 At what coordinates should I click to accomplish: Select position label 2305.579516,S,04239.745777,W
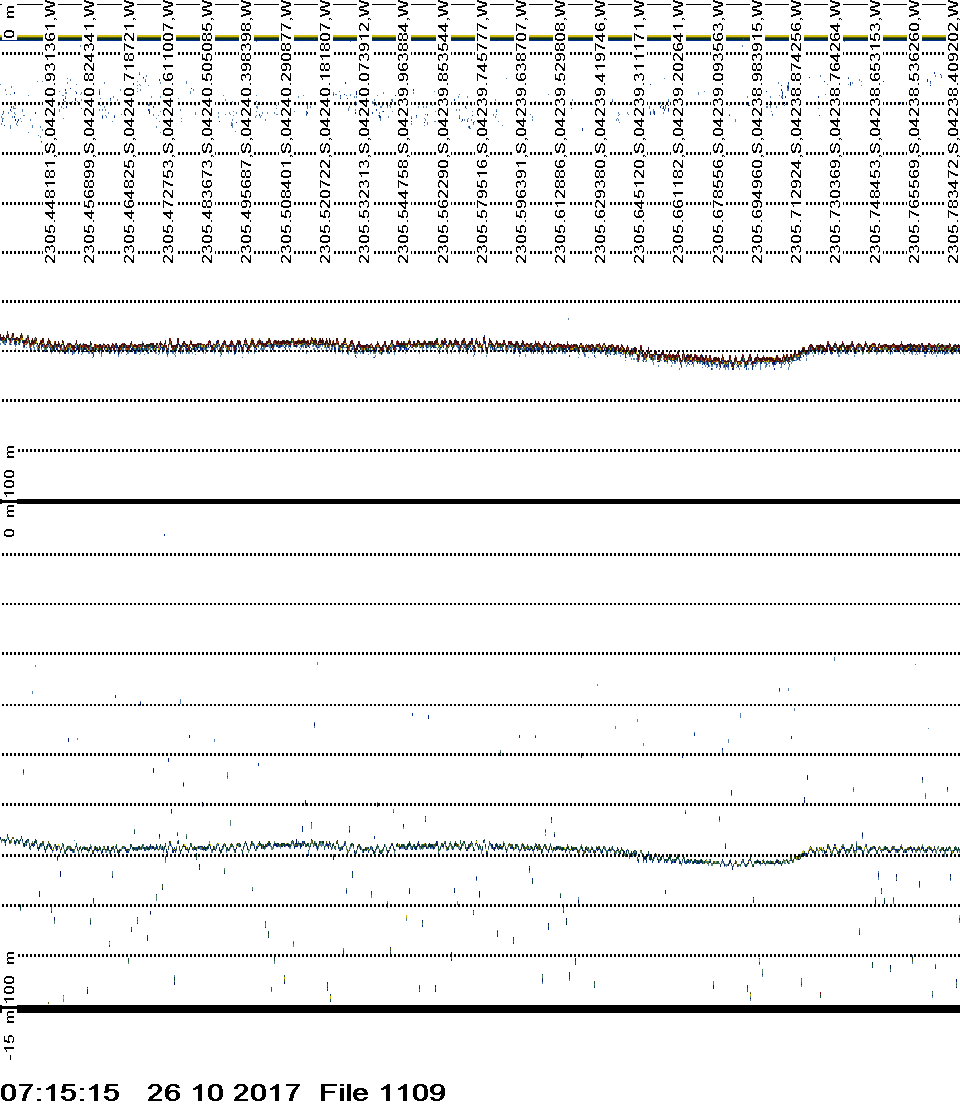pyautogui.click(x=482, y=131)
